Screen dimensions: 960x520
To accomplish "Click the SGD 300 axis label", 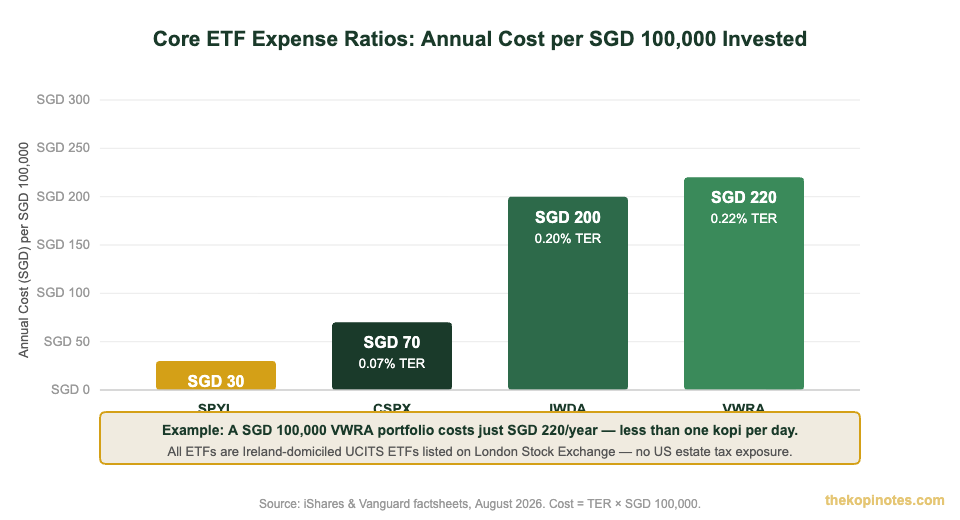I will (63, 99).
